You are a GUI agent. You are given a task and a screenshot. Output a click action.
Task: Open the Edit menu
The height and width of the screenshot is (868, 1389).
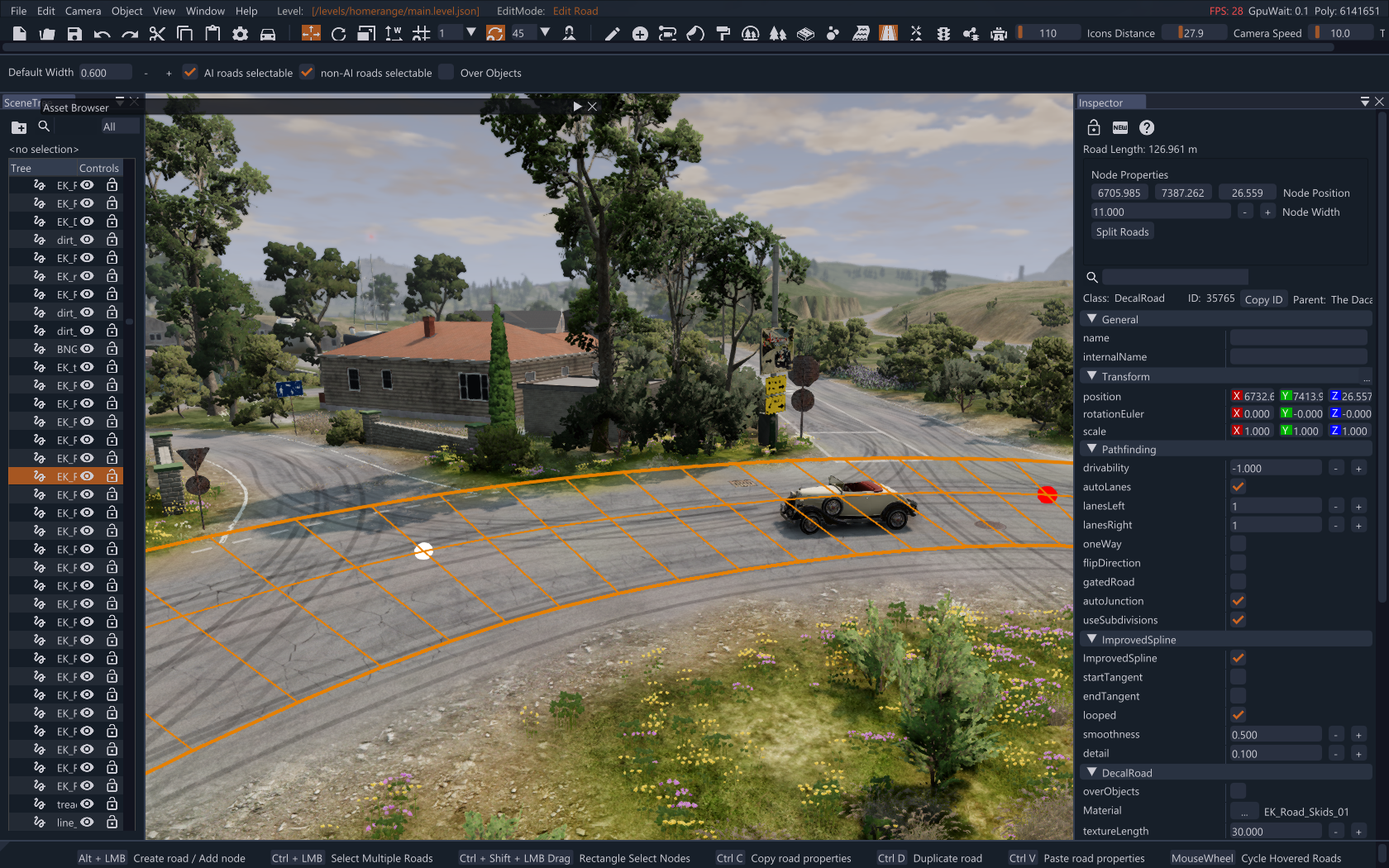(x=46, y=11)
